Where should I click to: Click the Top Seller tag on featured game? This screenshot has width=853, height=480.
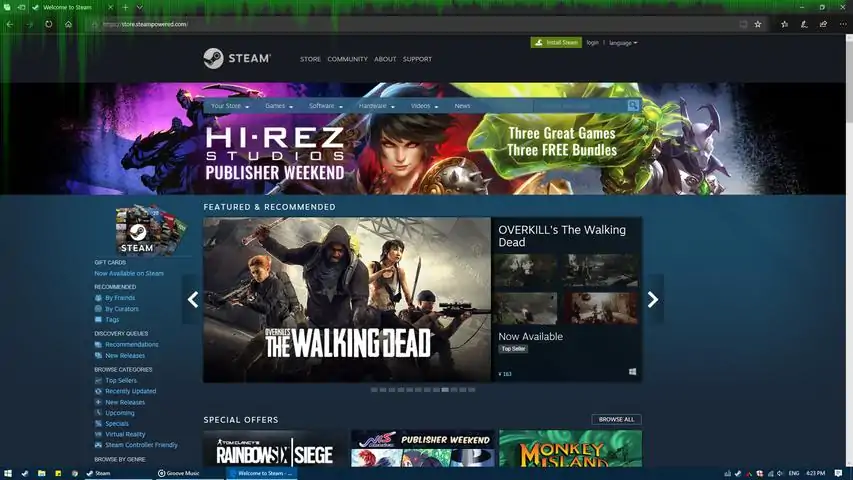tap(514, 349)
